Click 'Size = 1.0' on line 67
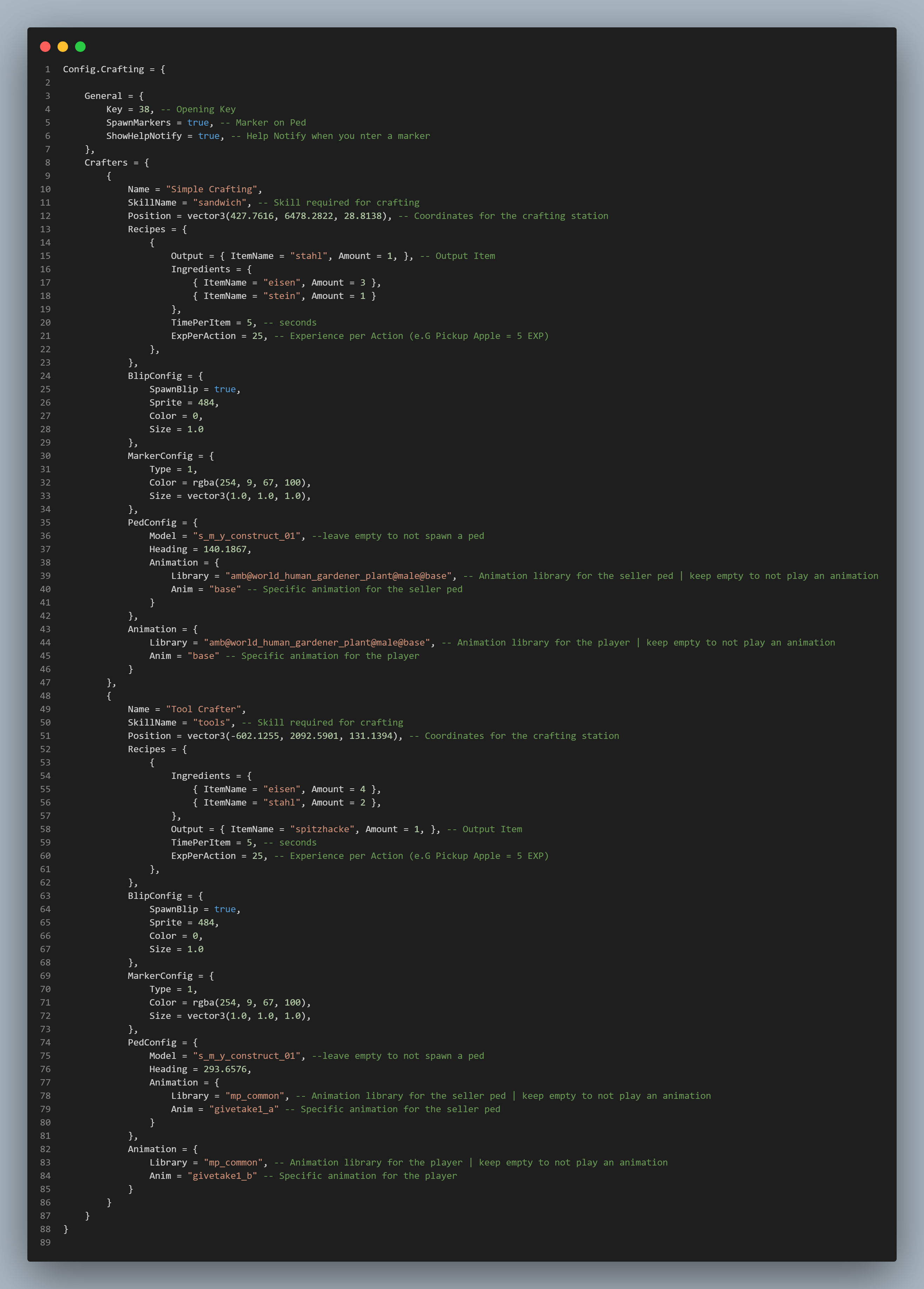924x1289 pixels. click(176, 949)
